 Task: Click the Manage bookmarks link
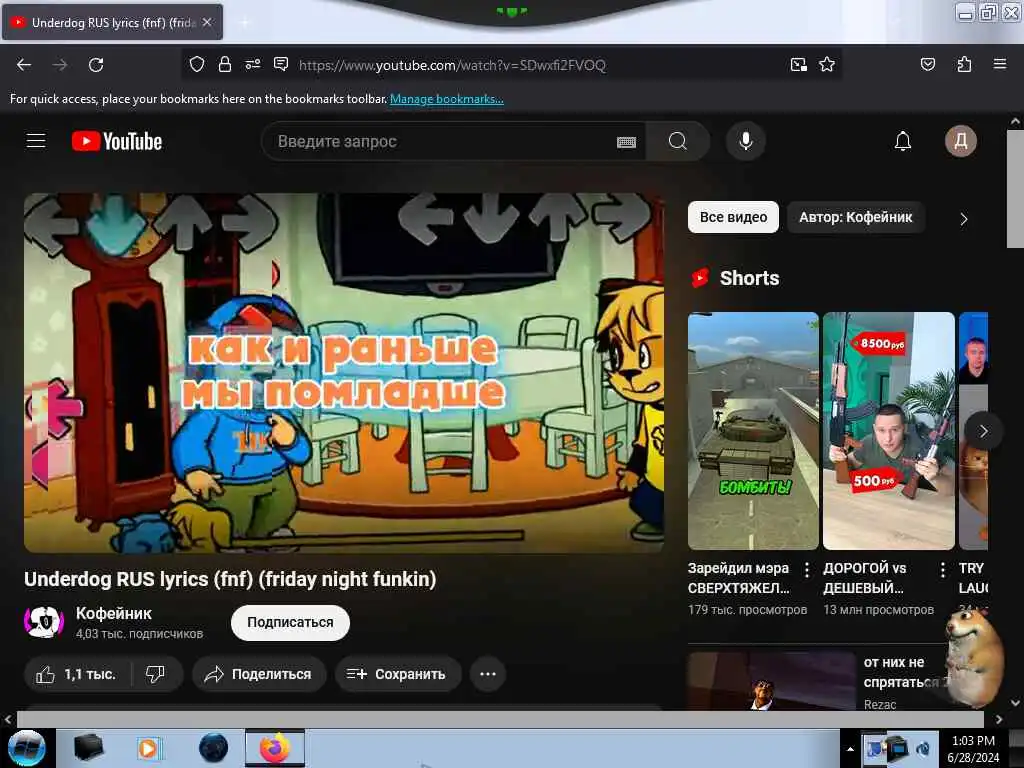point(447,99)
